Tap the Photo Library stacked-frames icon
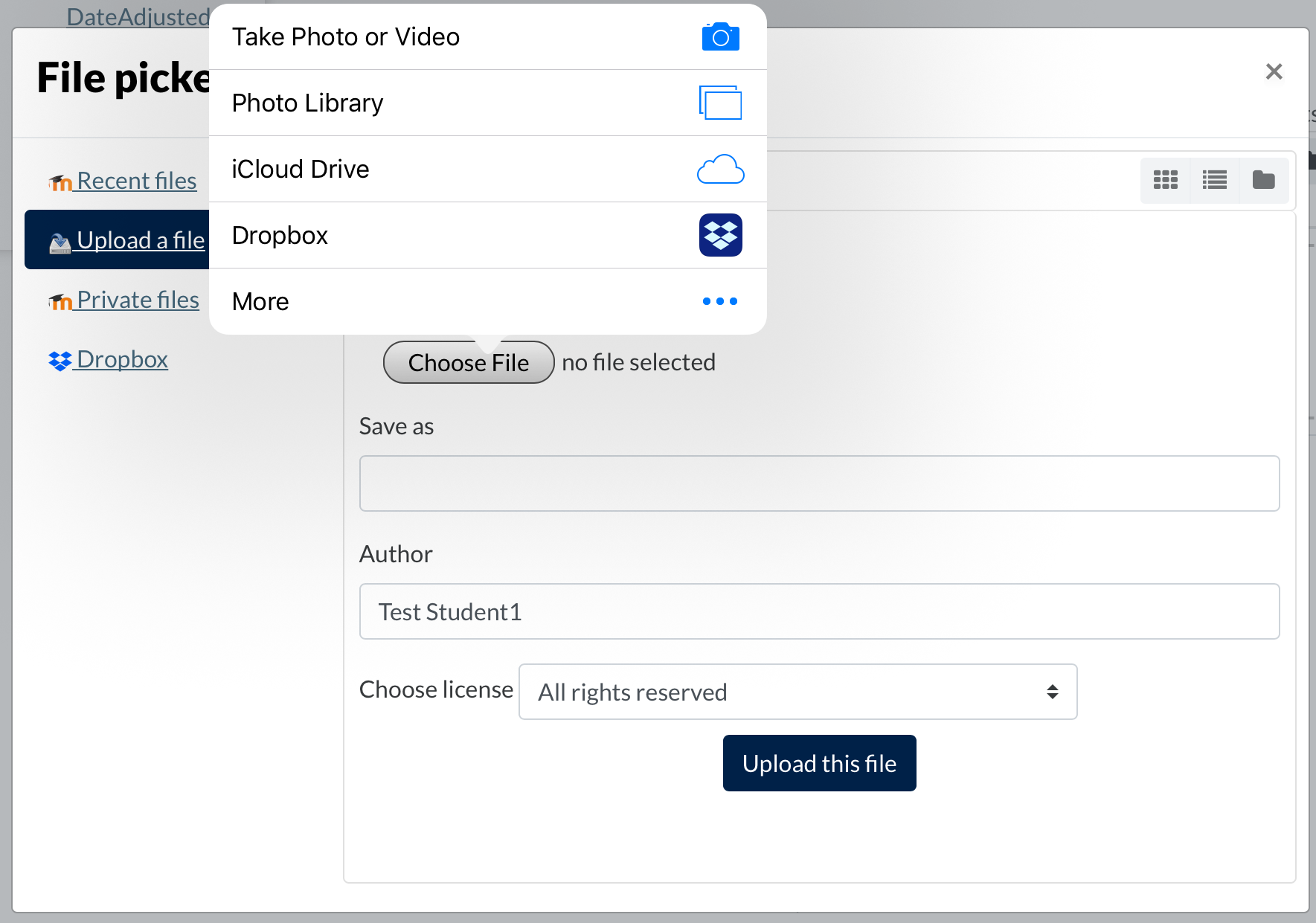 click(720, 103)
